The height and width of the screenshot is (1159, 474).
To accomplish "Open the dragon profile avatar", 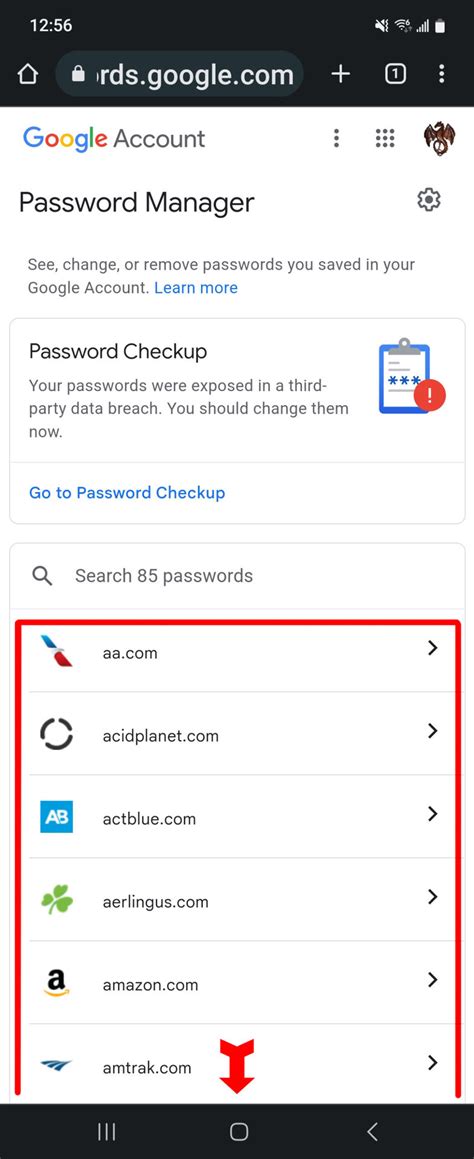I will [x=439, y=138].
